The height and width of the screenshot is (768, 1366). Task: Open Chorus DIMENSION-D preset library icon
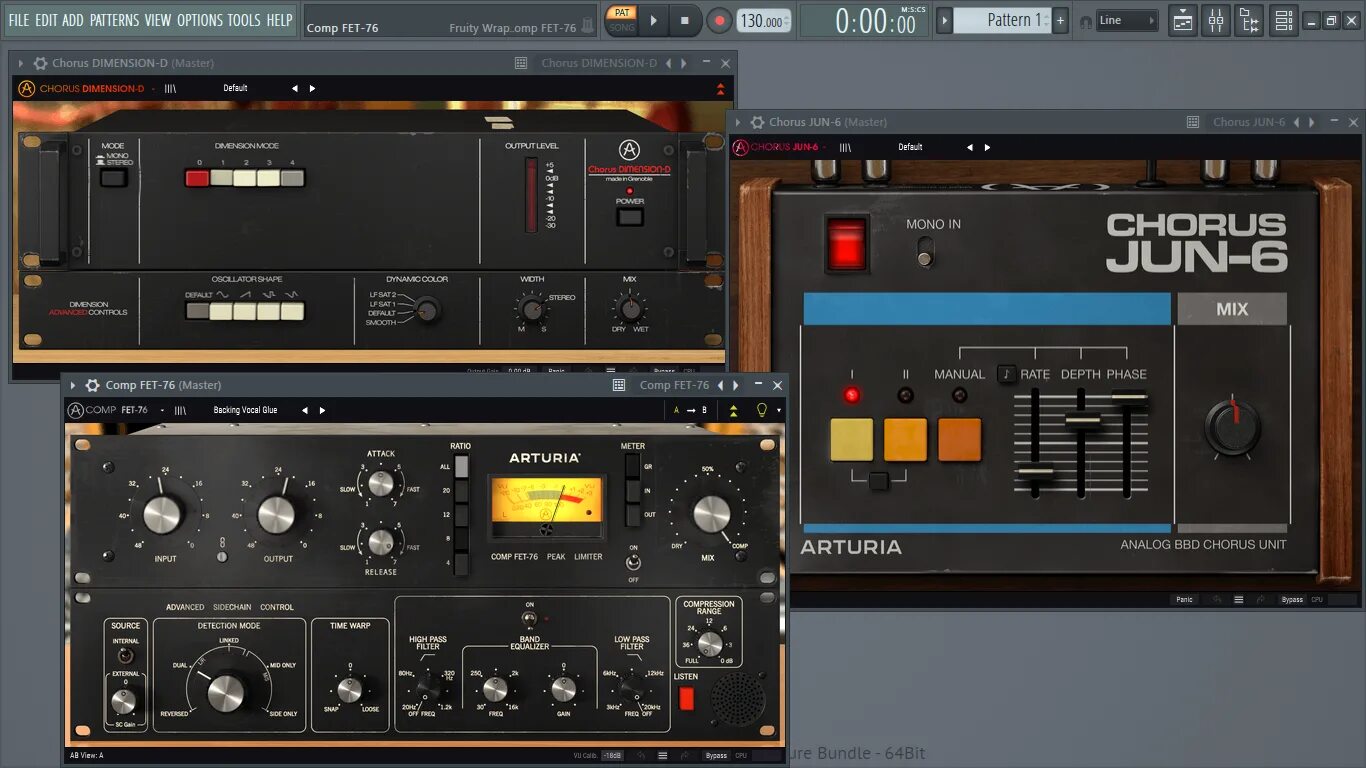tap(170, 88)
